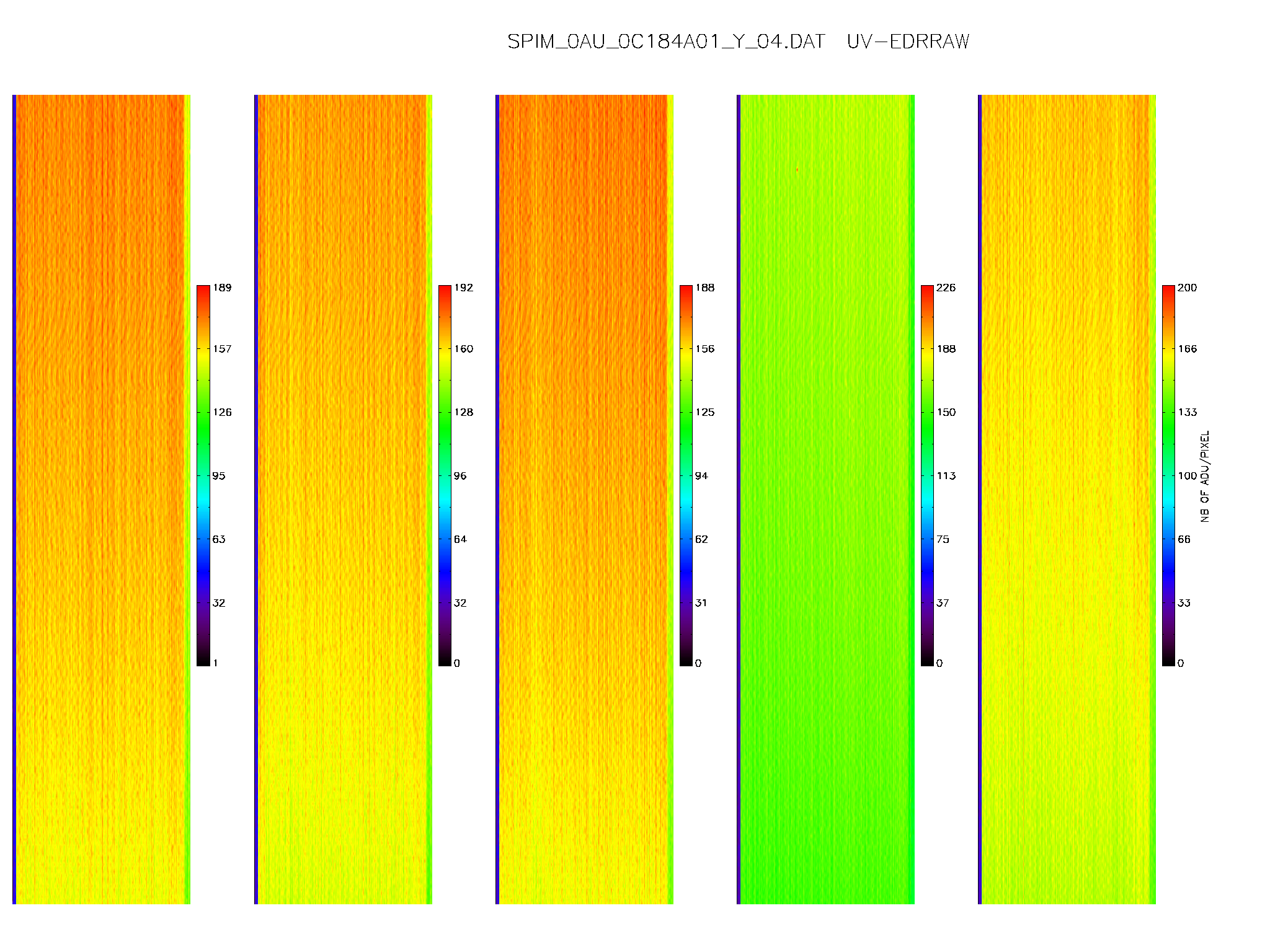Click the 126 tick label
Viewport: 1270px width, 952px height.
click(x=222, y=412)
